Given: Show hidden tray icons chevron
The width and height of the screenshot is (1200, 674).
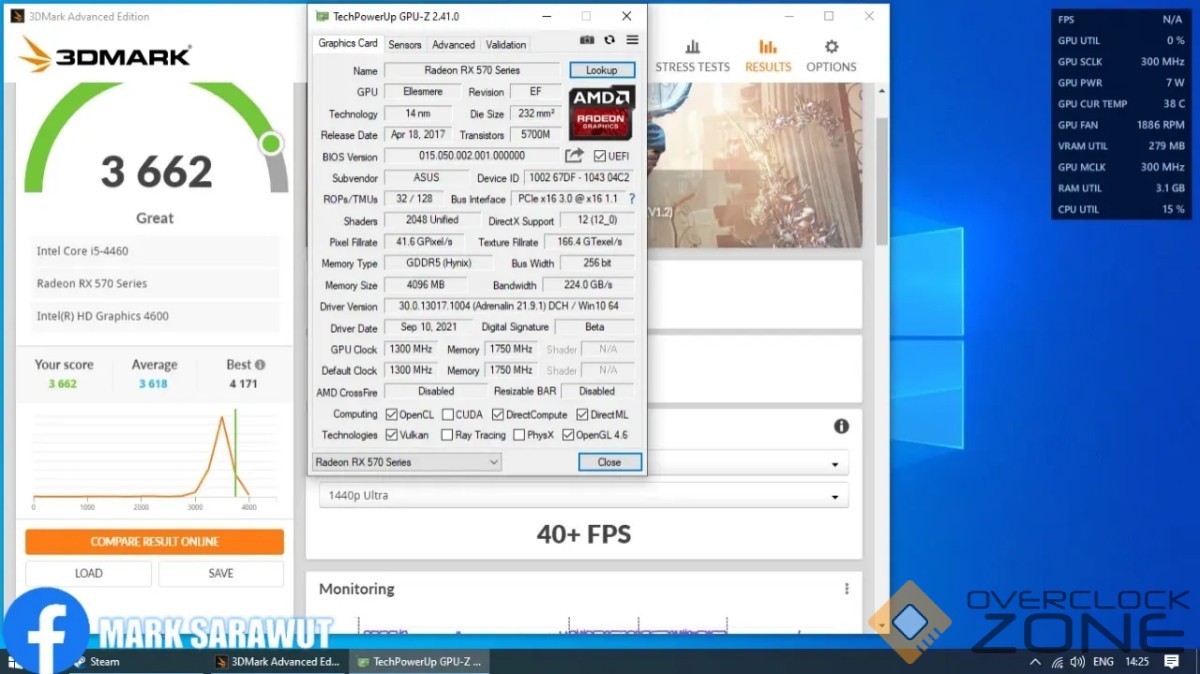Looking at the screenshot, I should click(1034, 662).
